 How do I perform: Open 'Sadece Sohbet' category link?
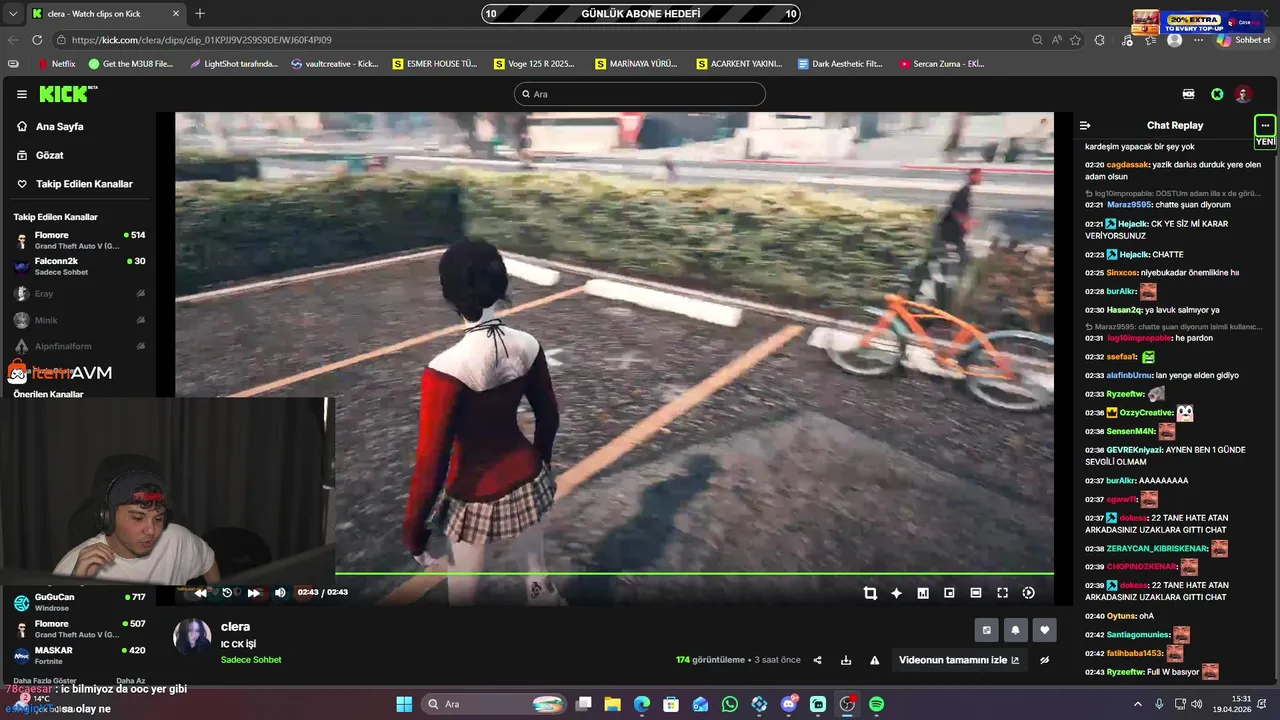point(251,660)
